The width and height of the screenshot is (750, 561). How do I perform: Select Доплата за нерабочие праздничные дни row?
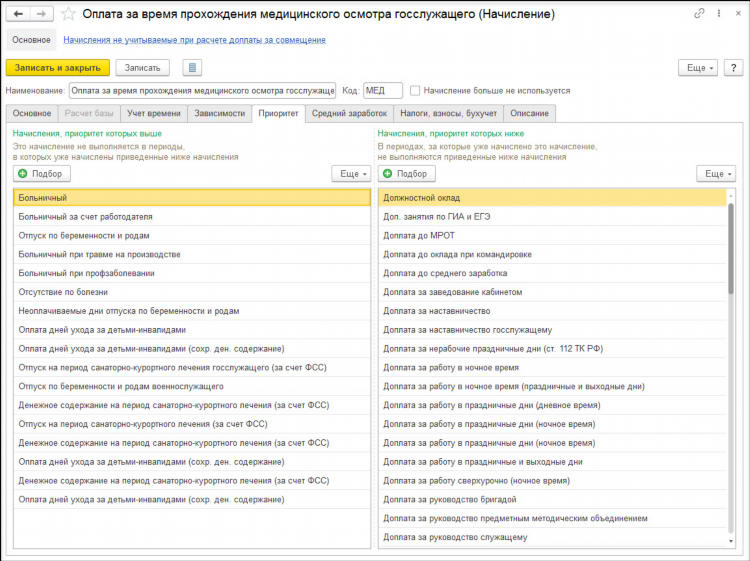[x=552, y=349]
